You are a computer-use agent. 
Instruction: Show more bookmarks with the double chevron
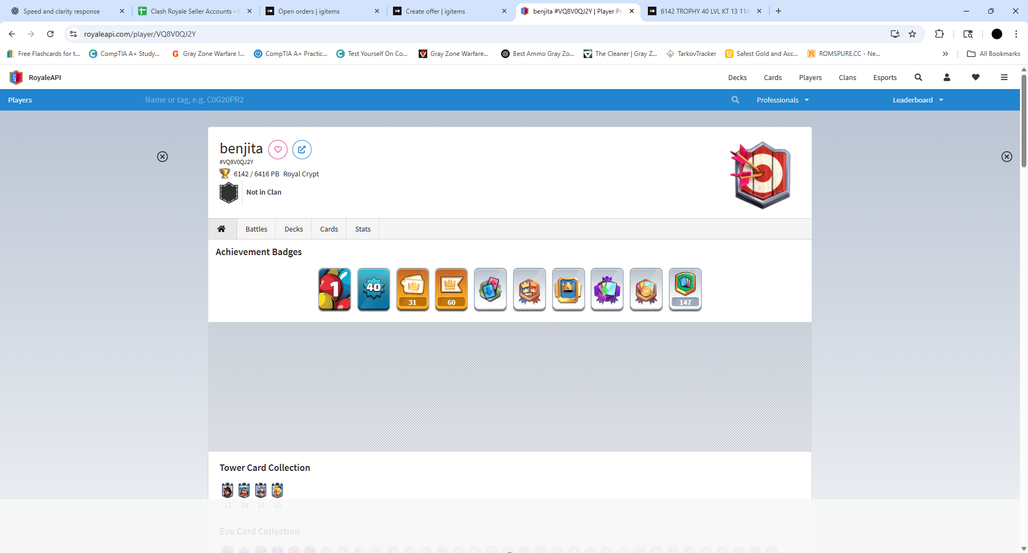[x=945, y=54]
